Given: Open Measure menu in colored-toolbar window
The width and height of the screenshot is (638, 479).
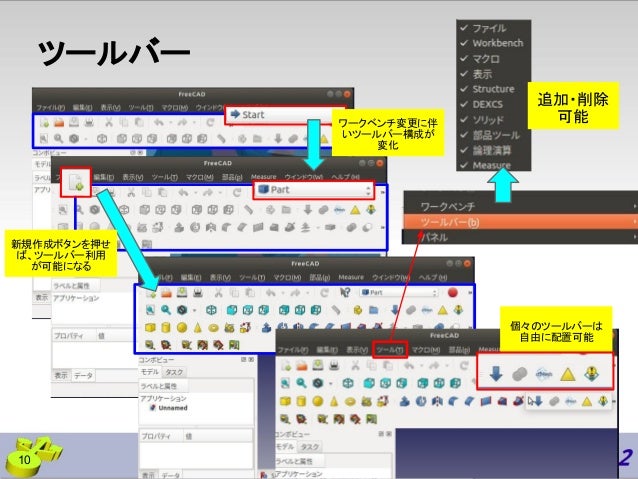Looking at the screenshot, I should pyautogui.click(x=351, y=277).
